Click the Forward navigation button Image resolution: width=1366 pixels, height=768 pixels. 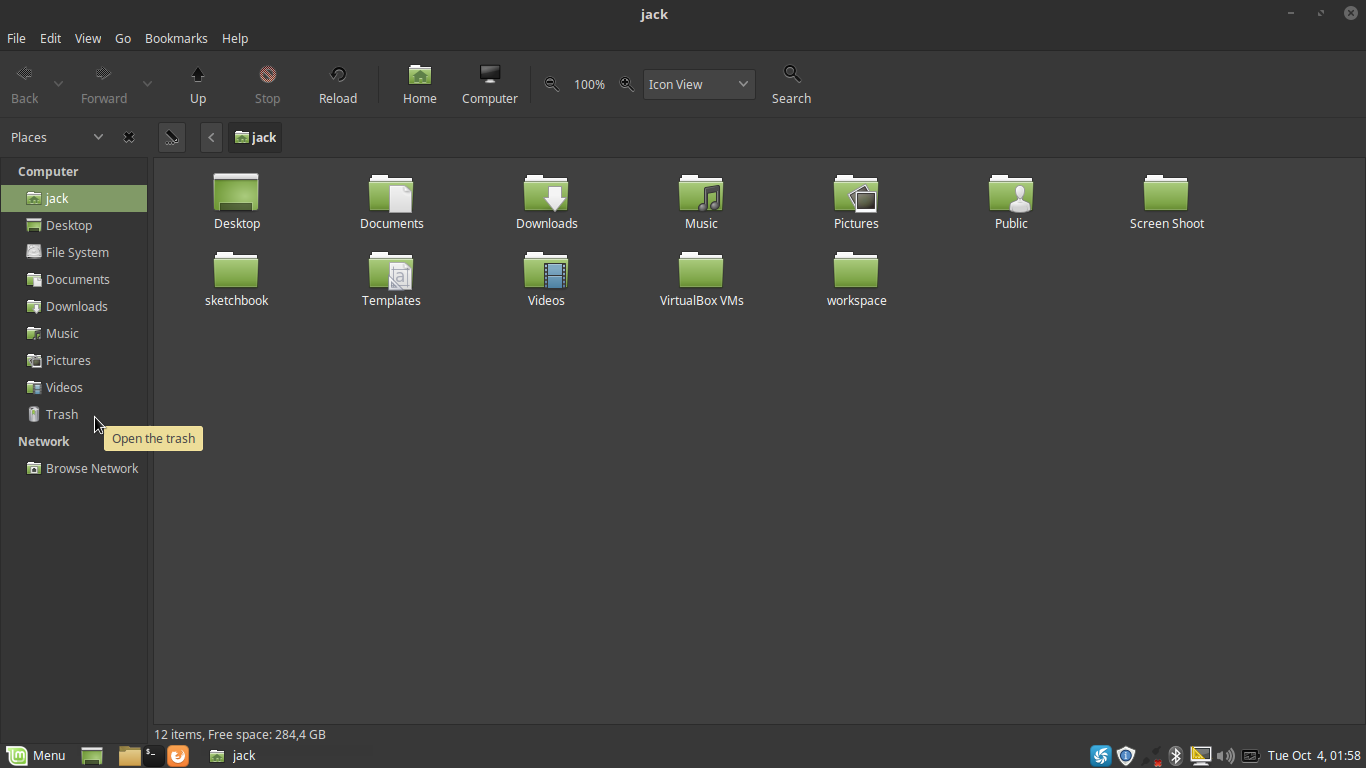point(104,85)
